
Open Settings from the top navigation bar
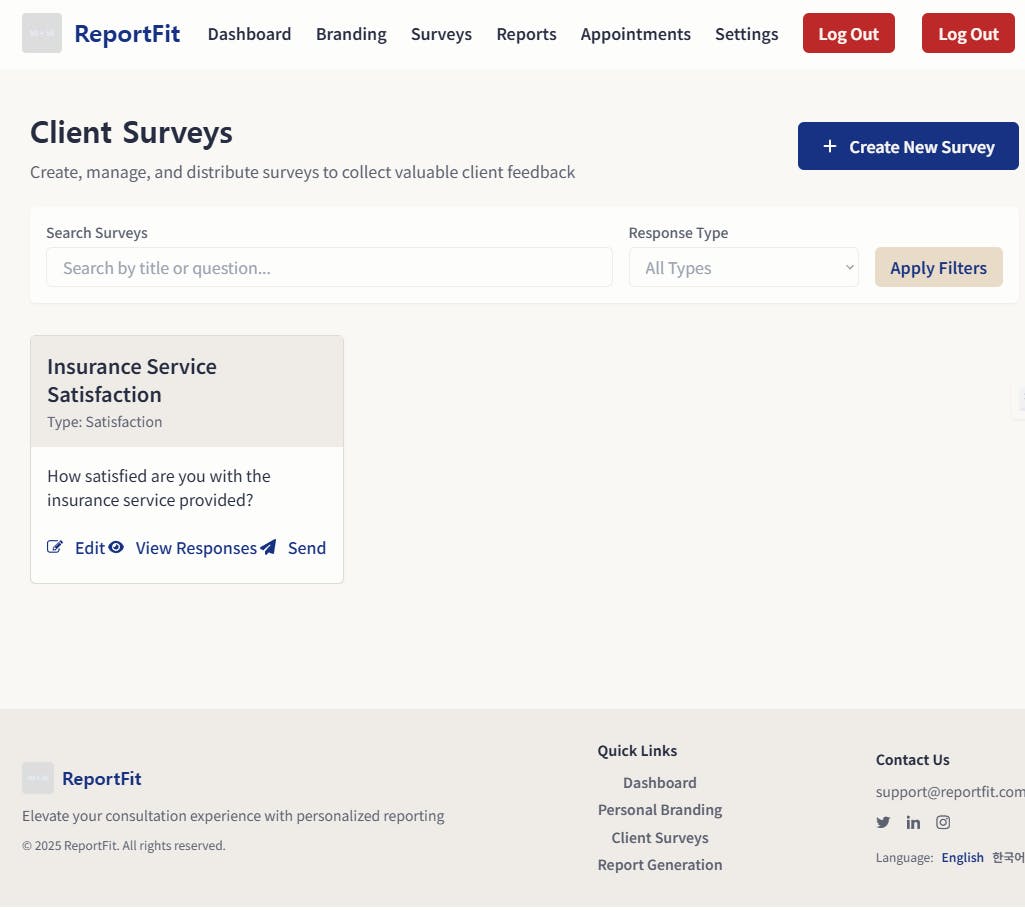746,34
